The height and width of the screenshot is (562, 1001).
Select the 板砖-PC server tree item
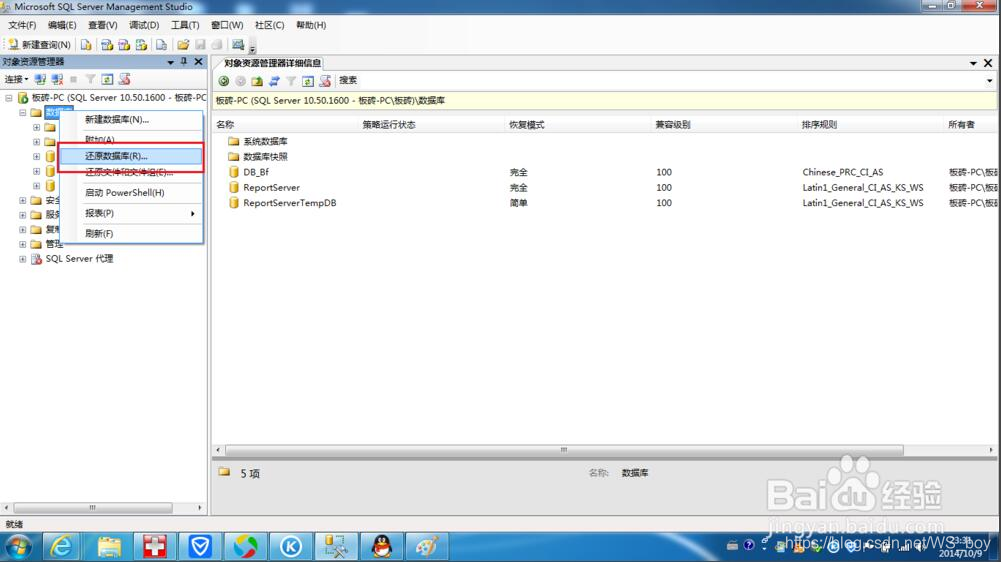pyautogui.click(x=119, y=98)
